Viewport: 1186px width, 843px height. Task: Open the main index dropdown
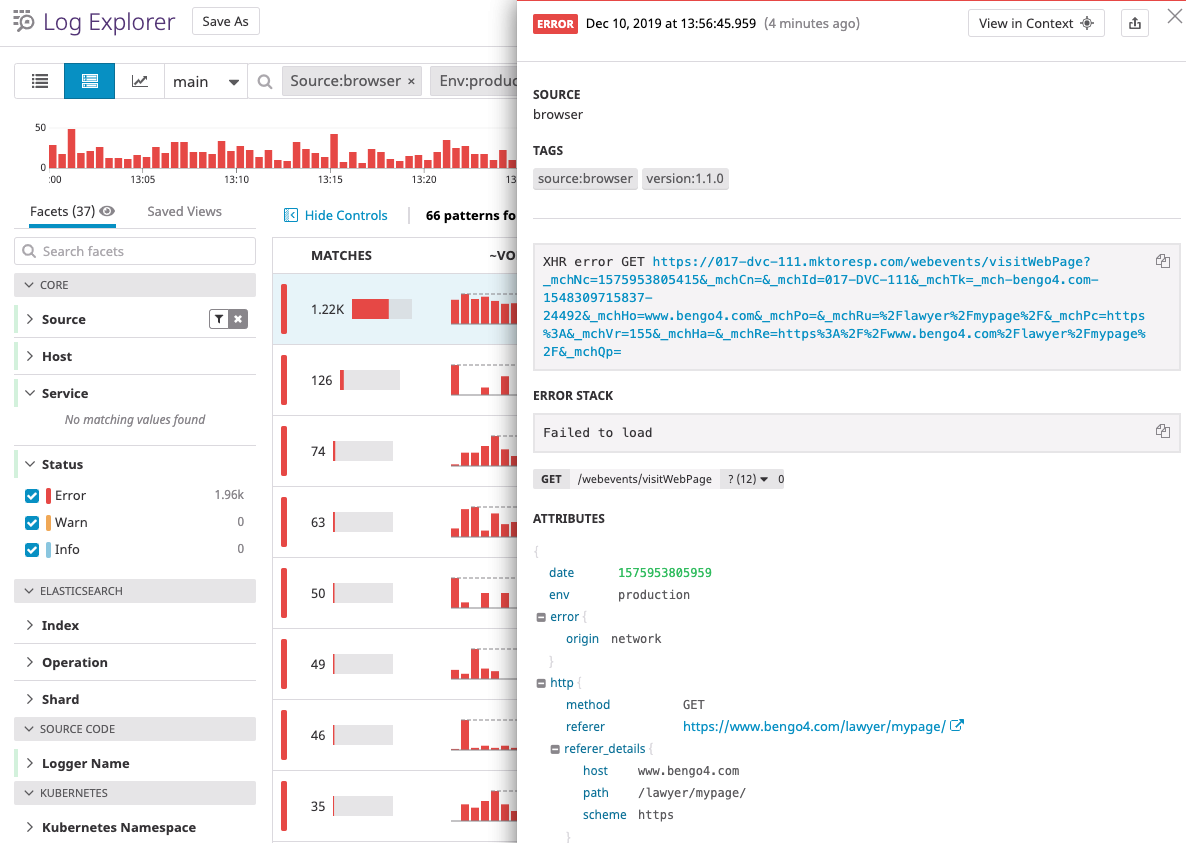coord(206,82)
